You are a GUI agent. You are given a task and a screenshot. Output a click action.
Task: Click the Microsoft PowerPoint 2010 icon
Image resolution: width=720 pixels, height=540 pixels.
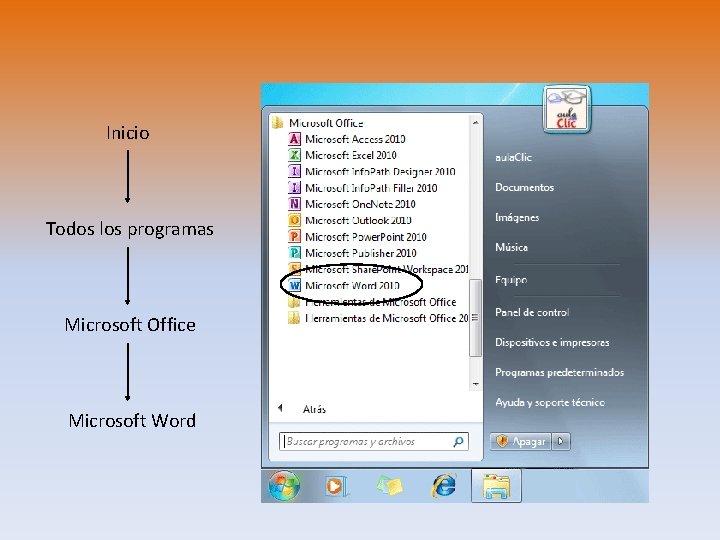294,236
